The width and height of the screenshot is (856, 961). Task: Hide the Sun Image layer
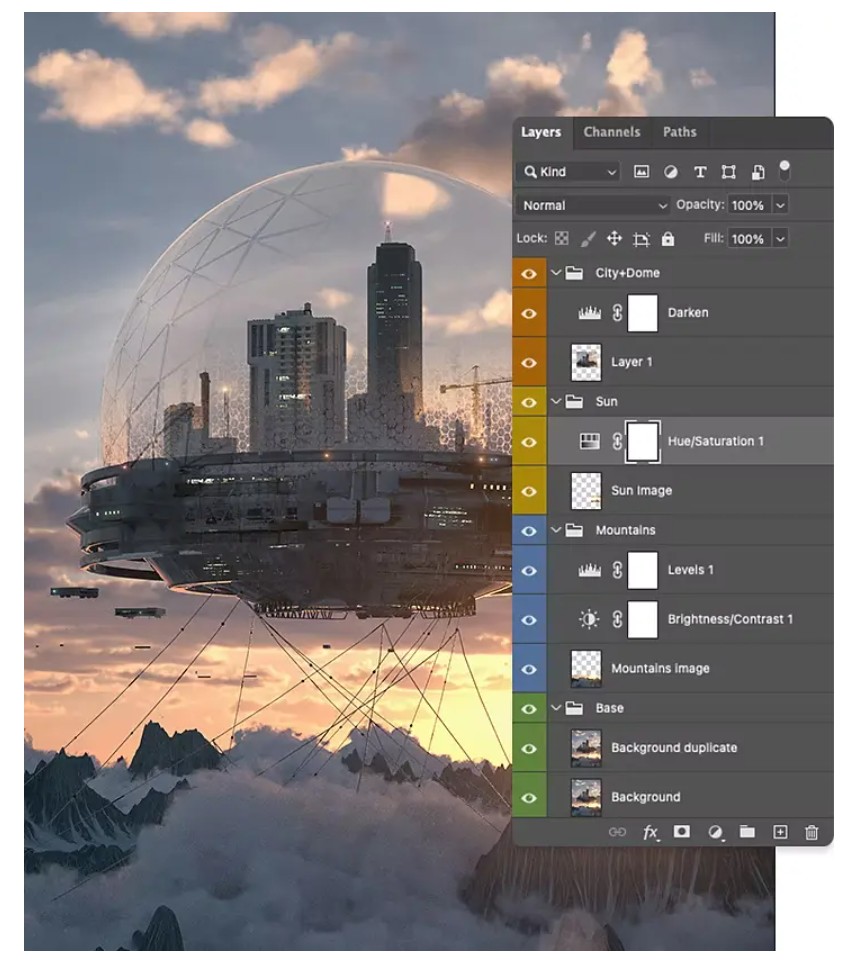[x=529, y=491]
